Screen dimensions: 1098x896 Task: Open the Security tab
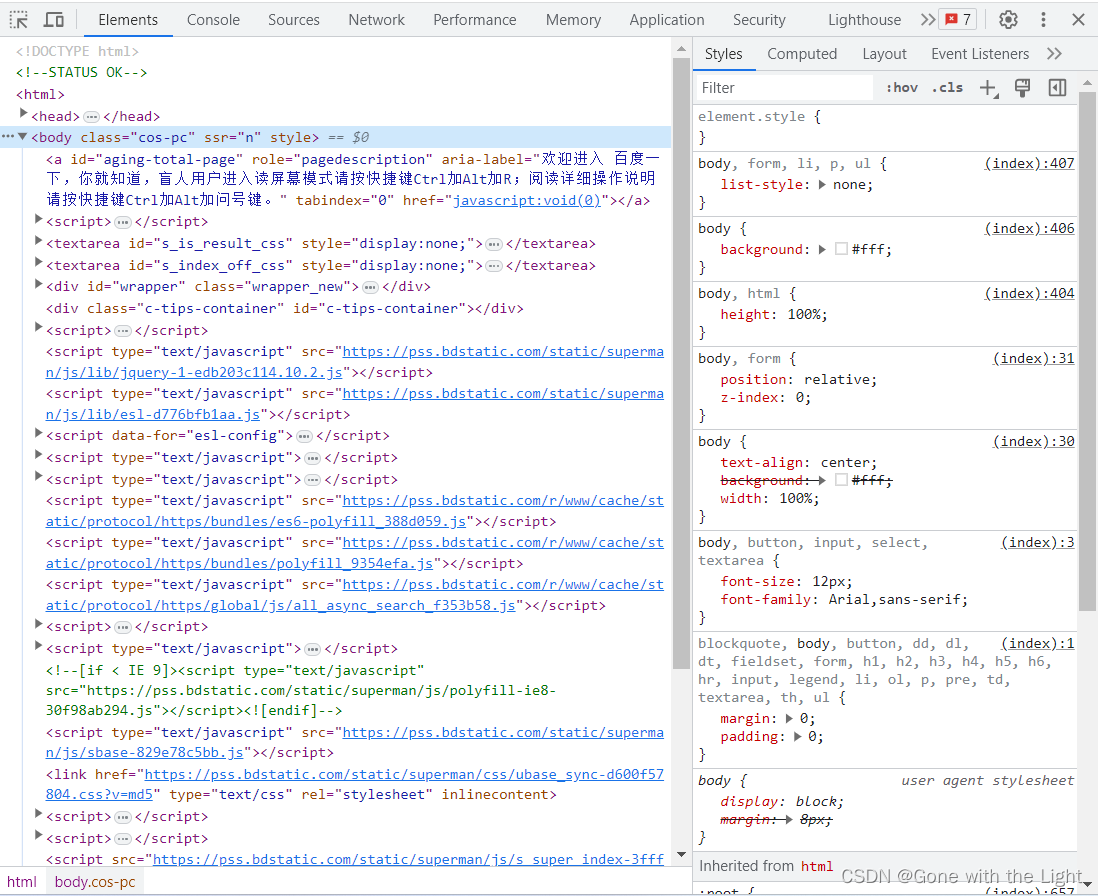click(x=759, y=20)
